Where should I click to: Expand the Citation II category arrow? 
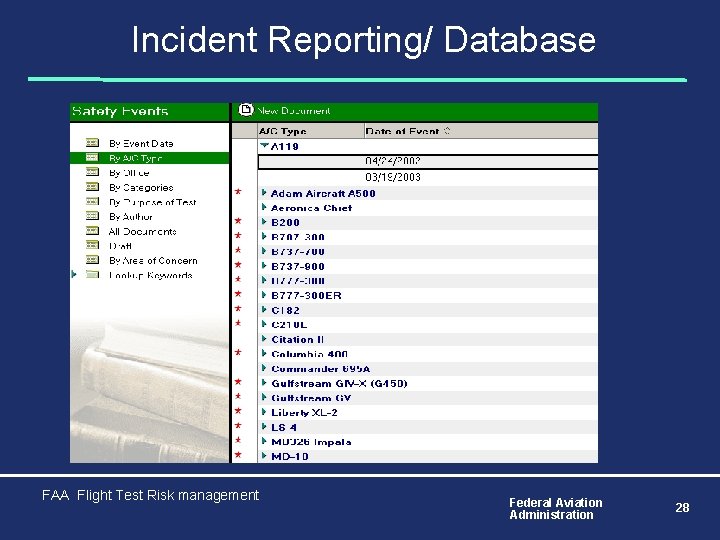point(264,339)
